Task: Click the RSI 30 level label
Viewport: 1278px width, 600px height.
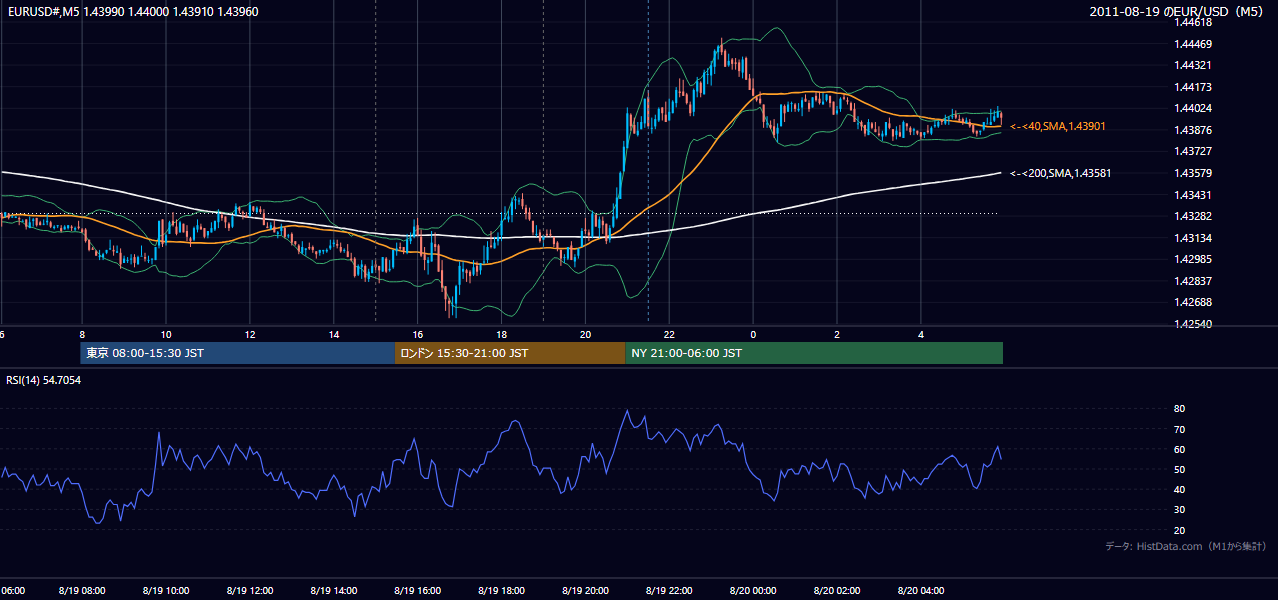Action: pyautogui.click(x=1179, y=510)
